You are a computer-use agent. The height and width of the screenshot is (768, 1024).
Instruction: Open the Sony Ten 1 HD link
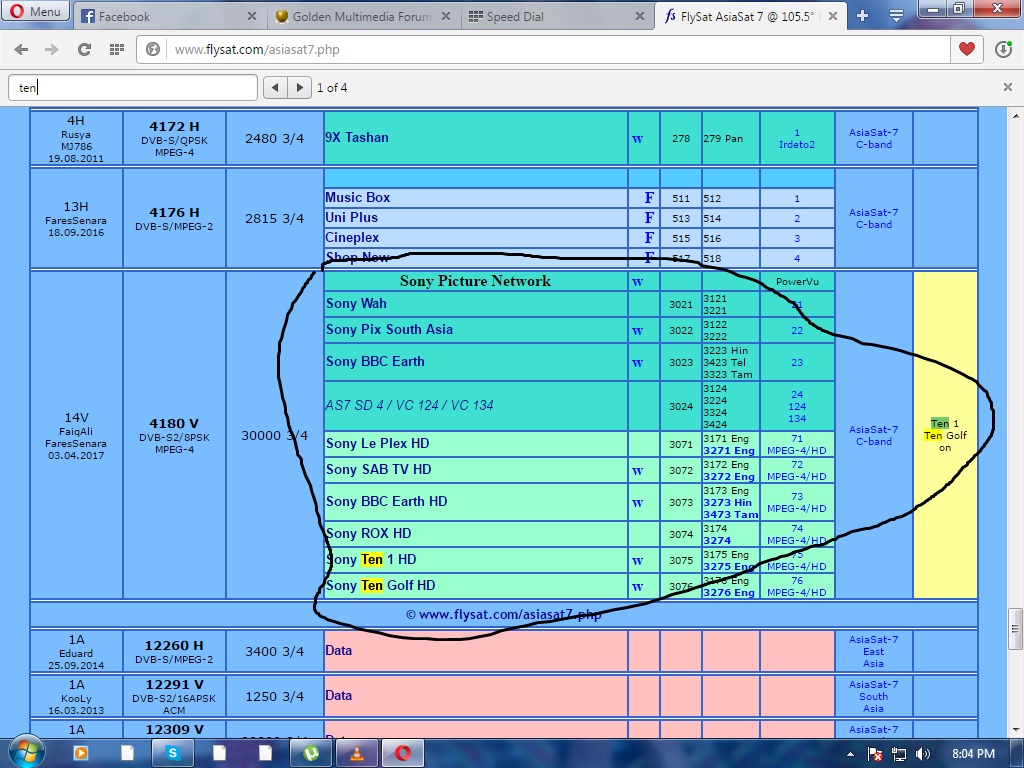click(372, 560)
